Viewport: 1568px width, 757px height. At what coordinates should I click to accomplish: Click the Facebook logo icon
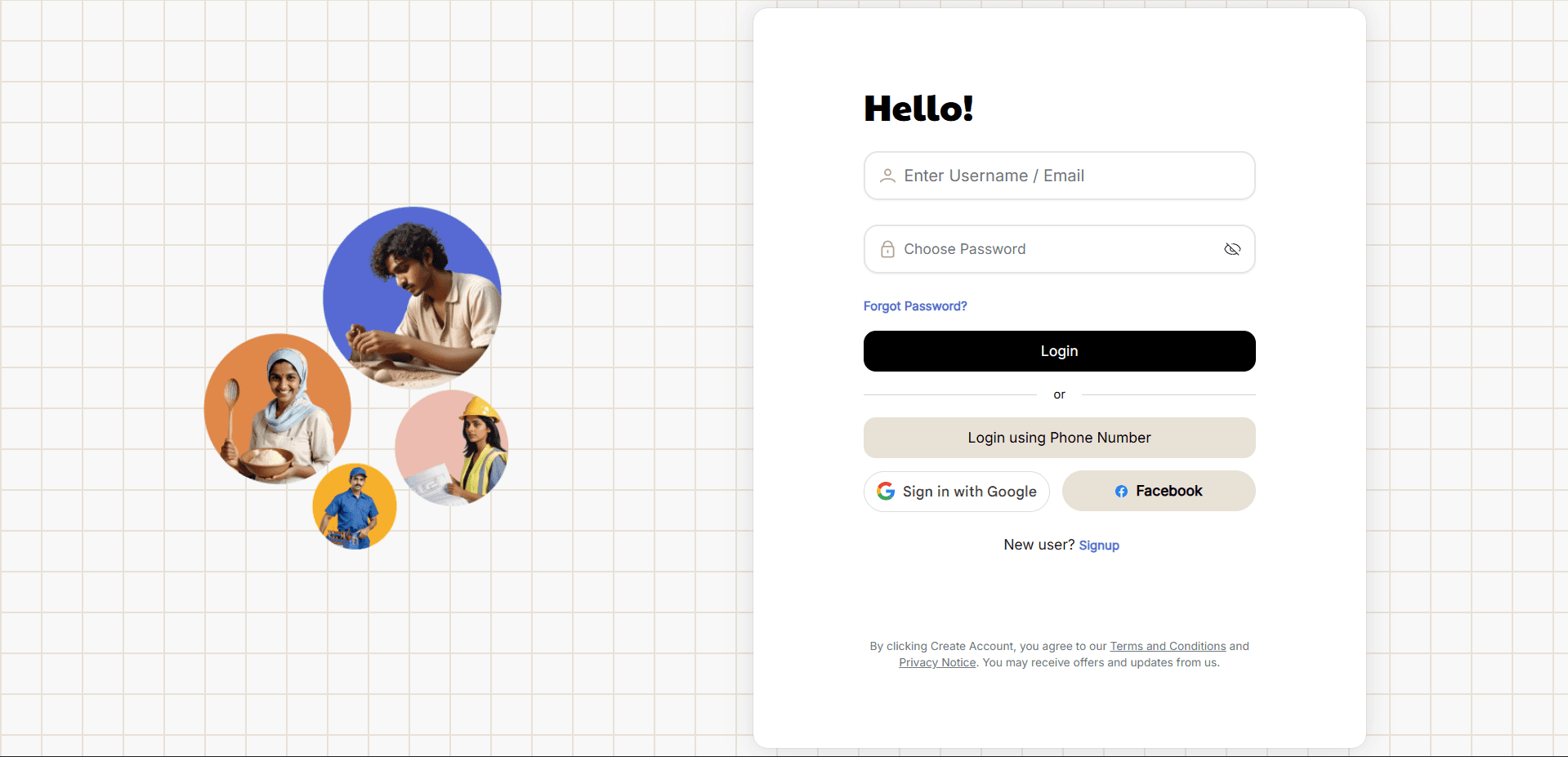[1121, 491]
